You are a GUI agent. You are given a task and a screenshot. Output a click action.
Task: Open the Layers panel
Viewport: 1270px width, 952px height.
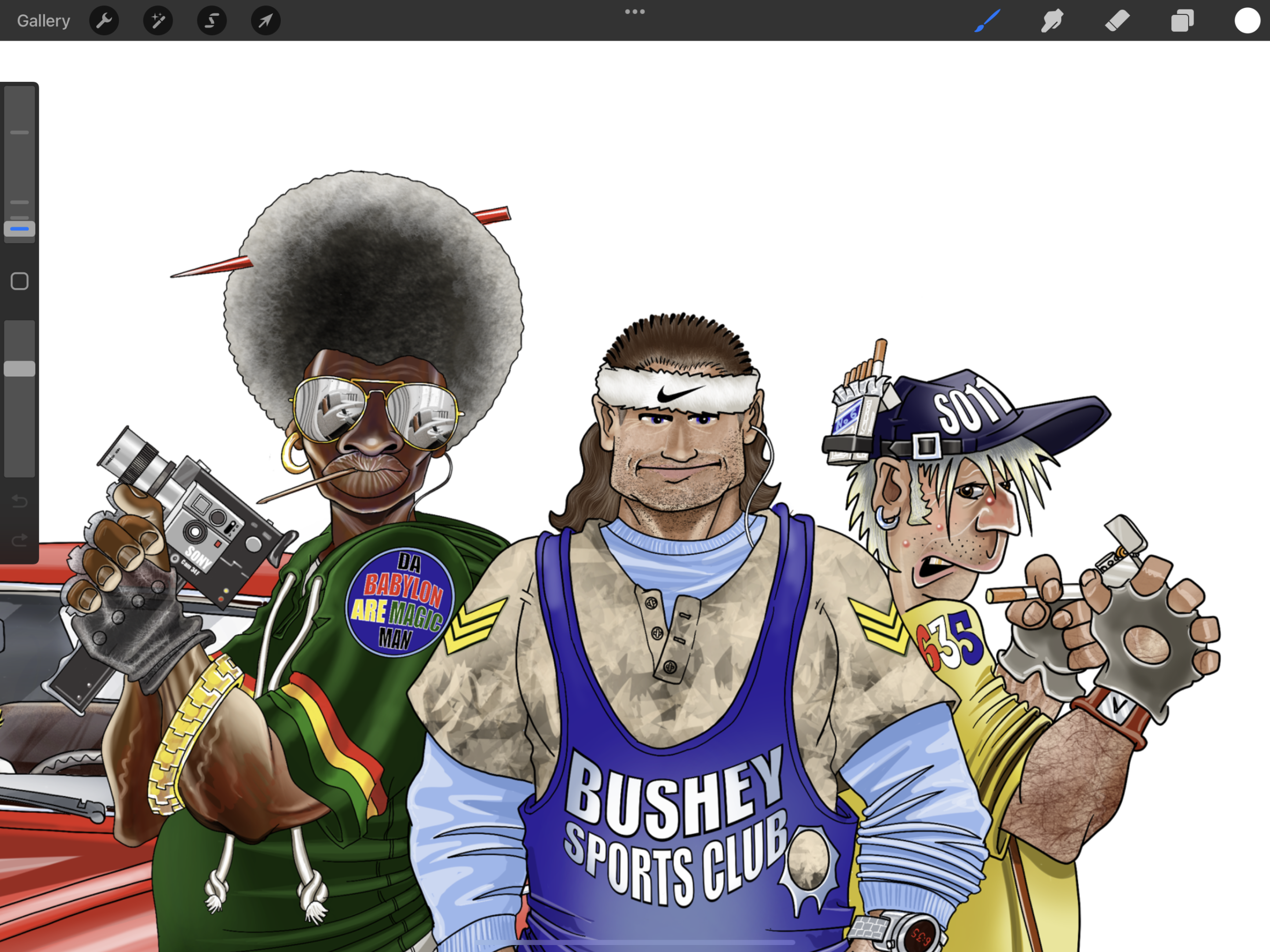coord(1182,21)
